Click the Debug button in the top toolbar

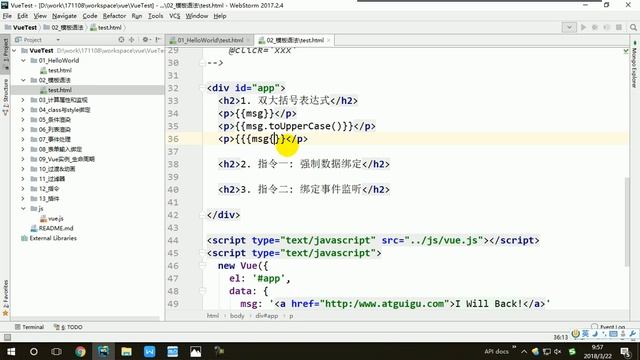click(x=595, y=27)
